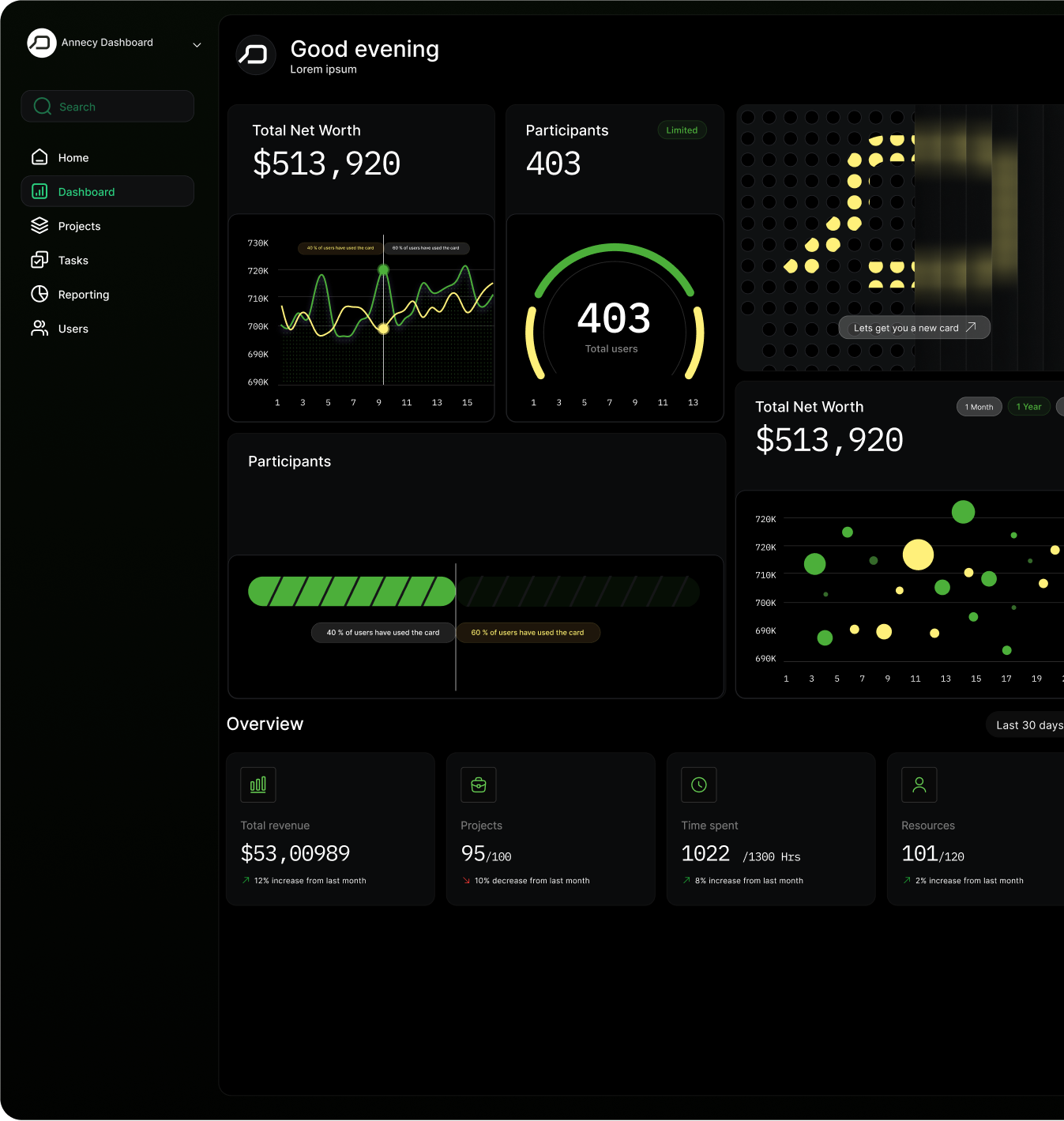This screenshot has width=1064, height=1121.
Task: Click the Total revenue bar chart icon
Action: [258, 784]
